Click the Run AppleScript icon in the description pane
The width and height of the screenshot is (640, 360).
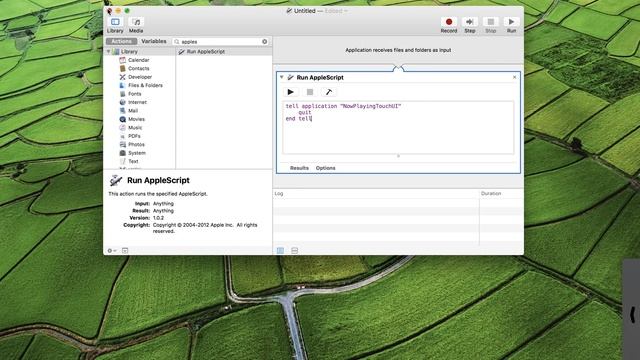116,180
